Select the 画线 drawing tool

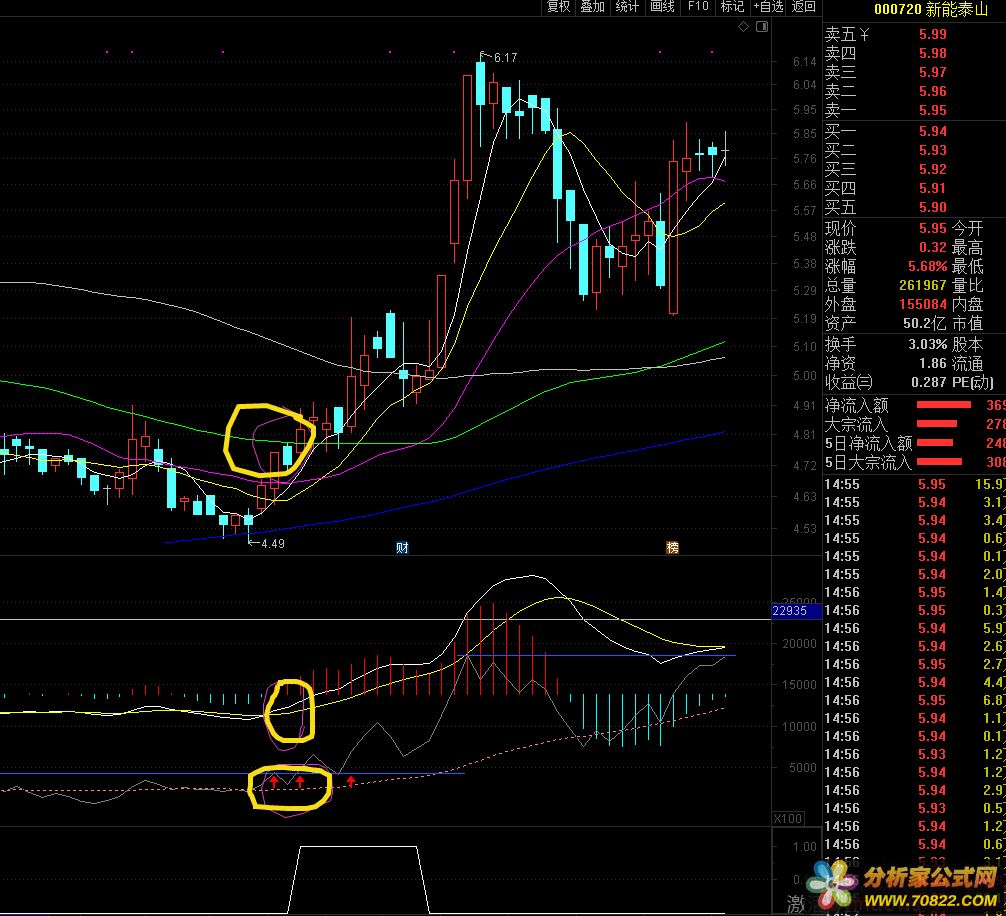pos(662,7)
